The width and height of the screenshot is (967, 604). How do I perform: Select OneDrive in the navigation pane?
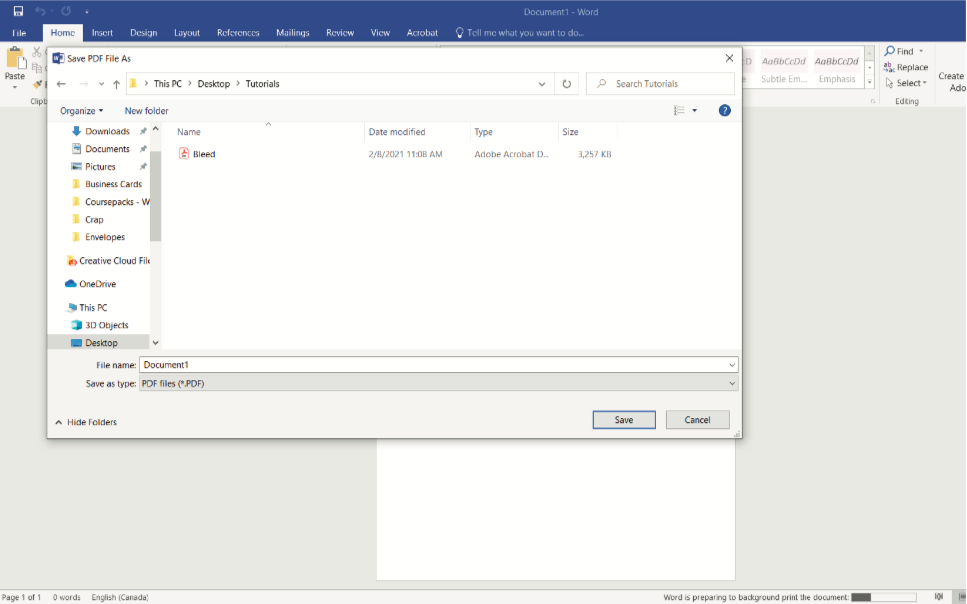97,284
